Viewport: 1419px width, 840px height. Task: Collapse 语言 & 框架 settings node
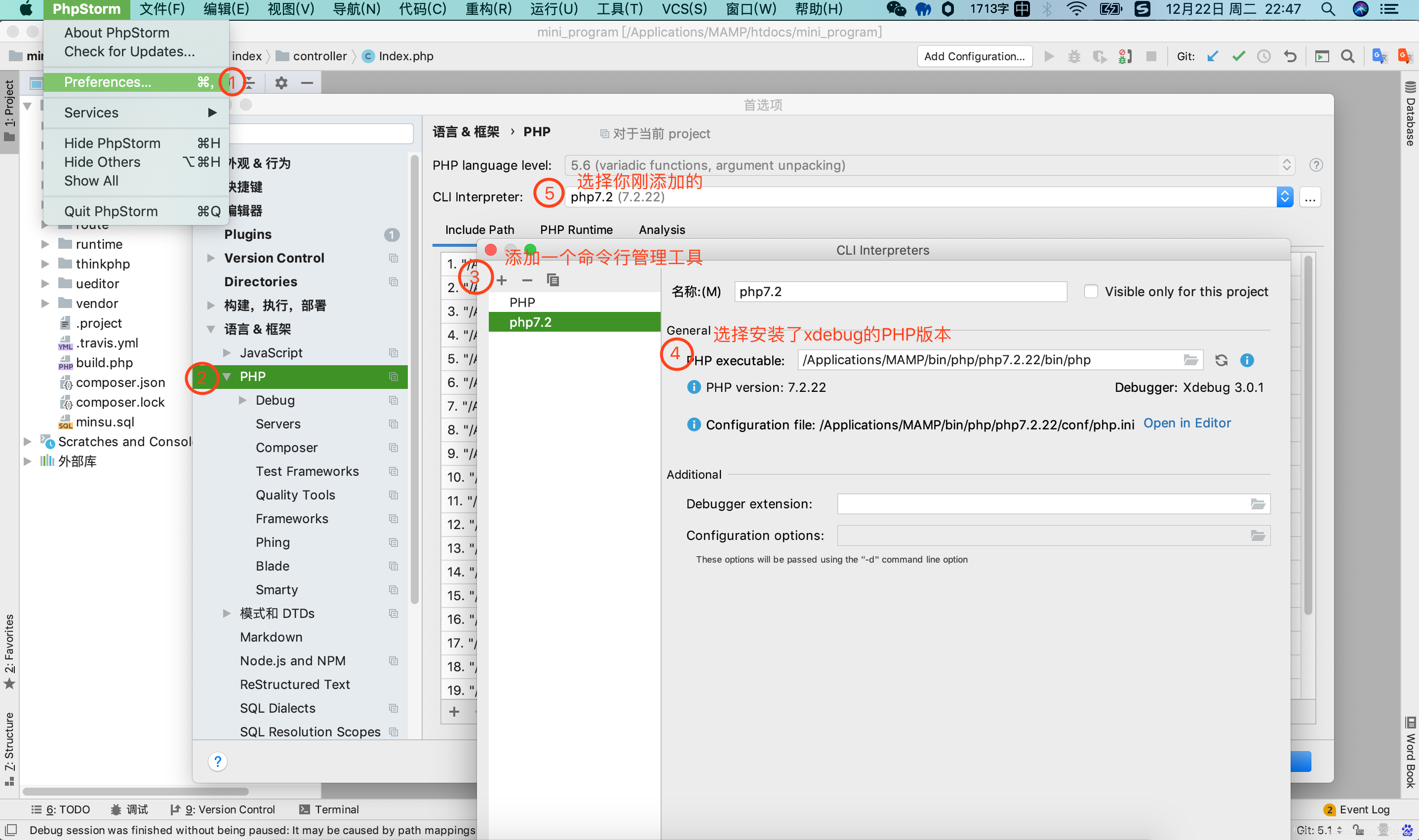click(x=211, y=329)
